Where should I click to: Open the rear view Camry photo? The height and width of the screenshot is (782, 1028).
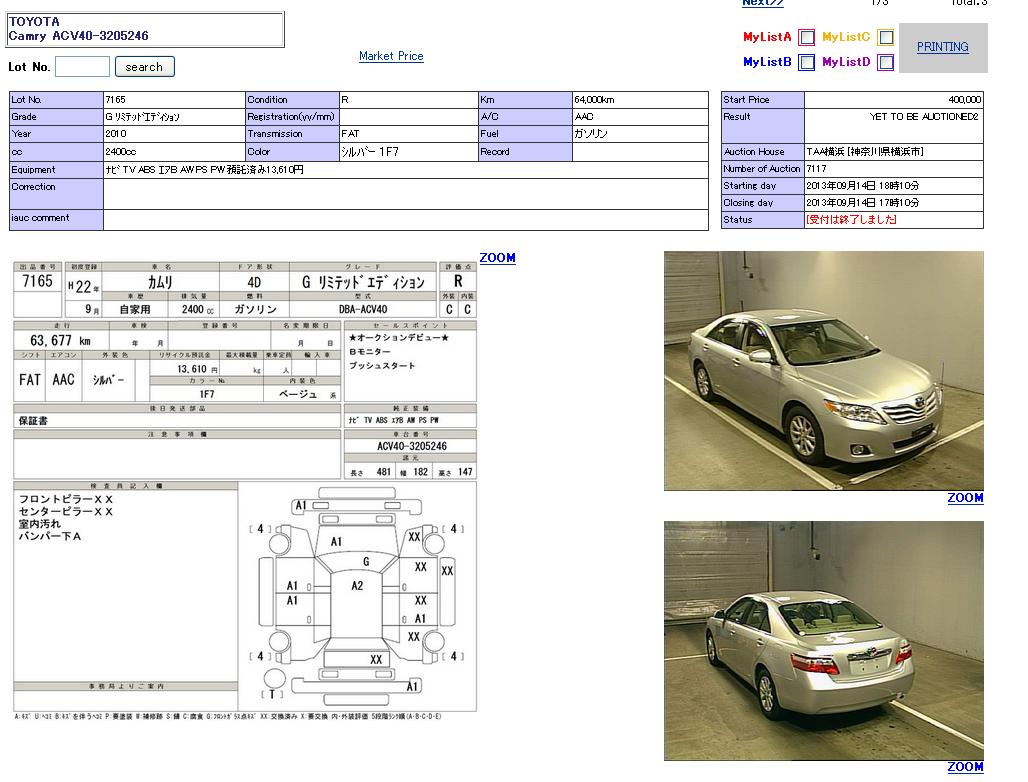click(823, 640)
